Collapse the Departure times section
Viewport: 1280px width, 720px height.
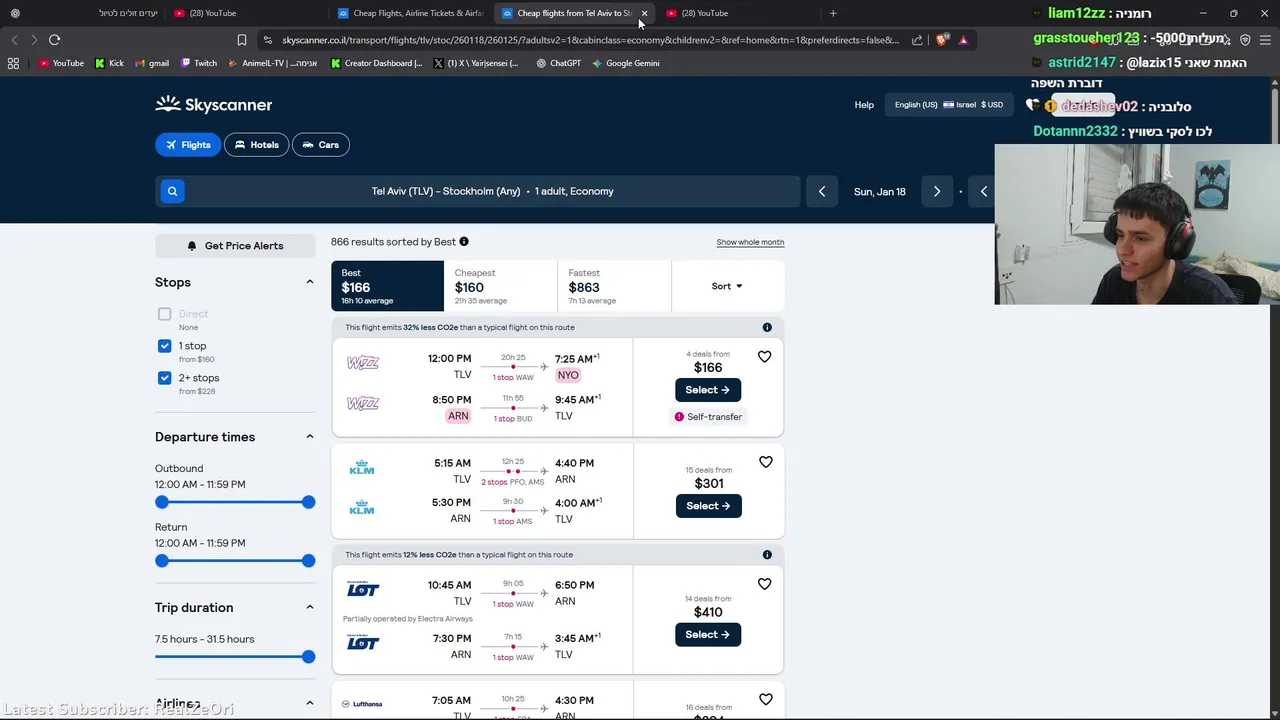(x=309, y=437)
